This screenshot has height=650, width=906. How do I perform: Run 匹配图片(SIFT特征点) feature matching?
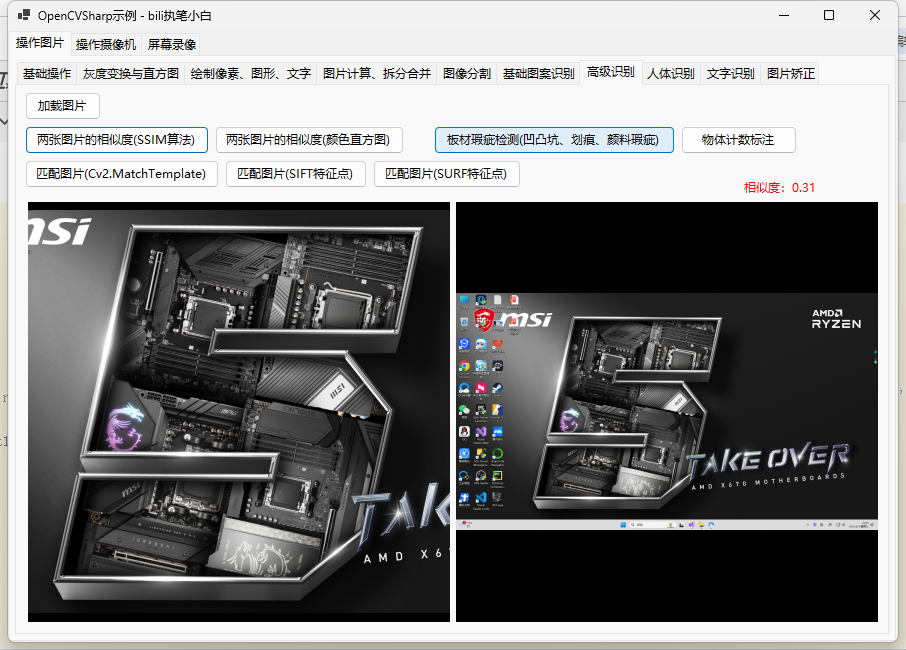coord(296,173)
